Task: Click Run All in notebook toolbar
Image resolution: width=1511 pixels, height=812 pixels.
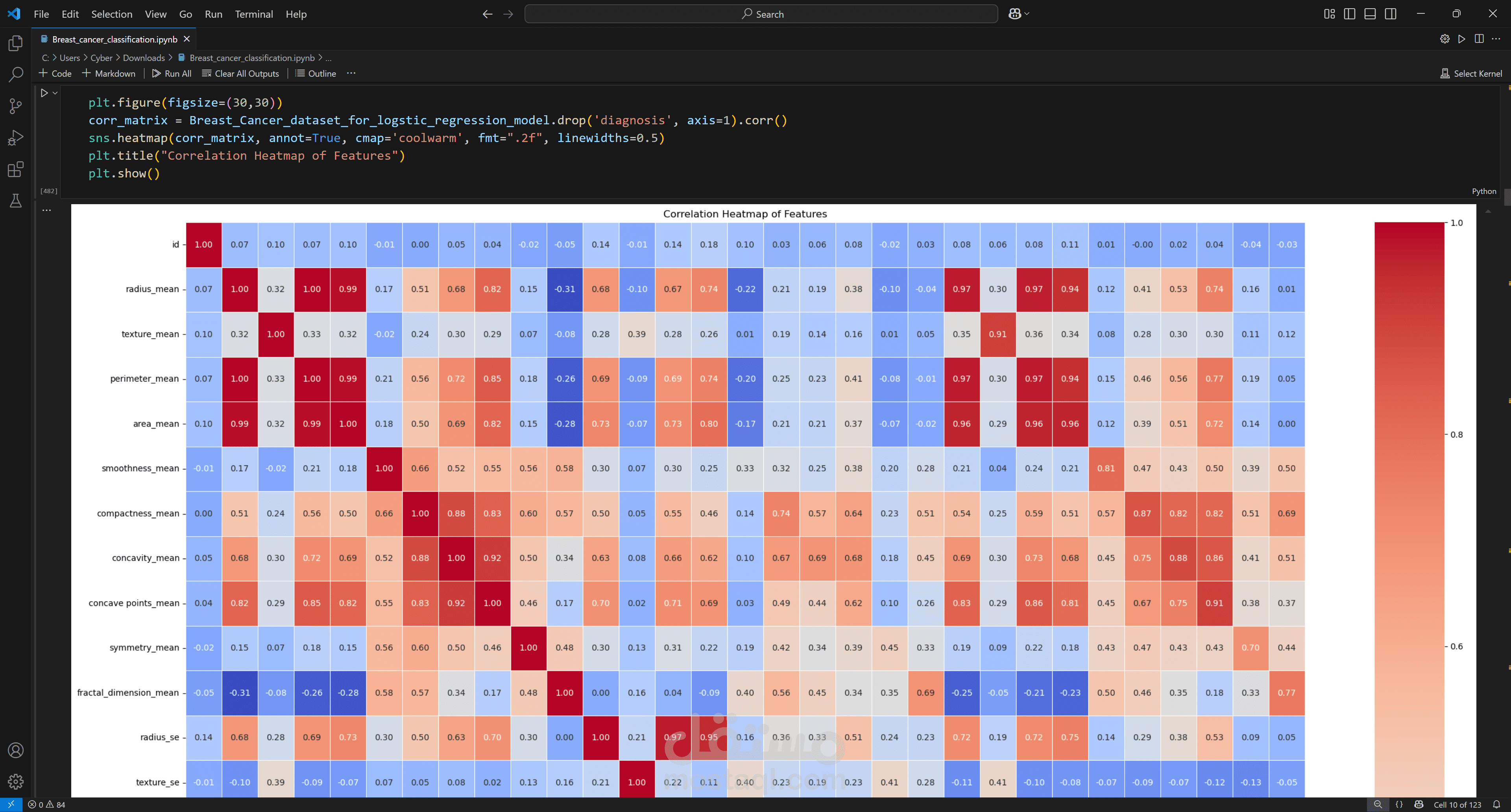Action: click(171, 73)
